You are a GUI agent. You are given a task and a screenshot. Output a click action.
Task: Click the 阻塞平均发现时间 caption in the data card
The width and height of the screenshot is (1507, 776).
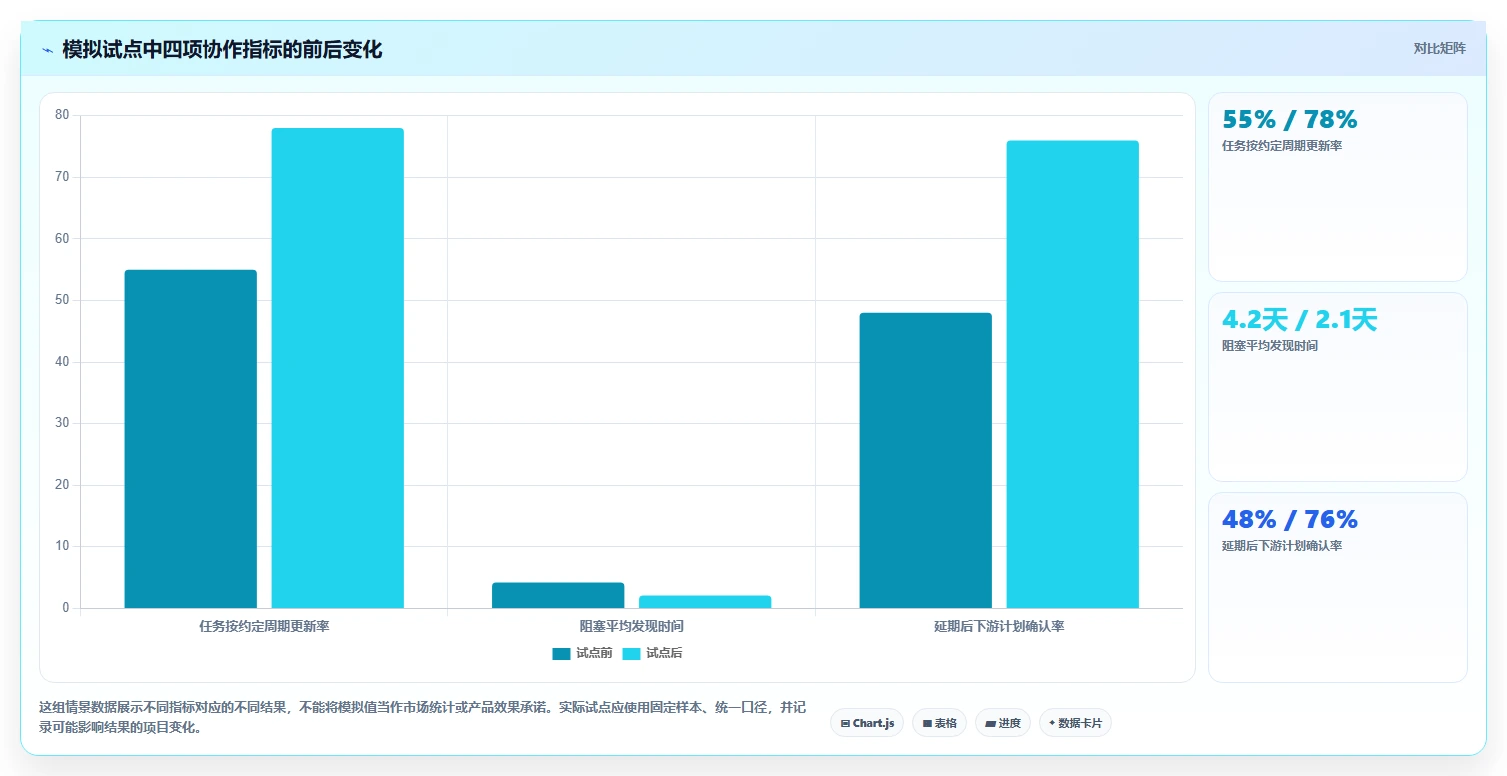1270,346
